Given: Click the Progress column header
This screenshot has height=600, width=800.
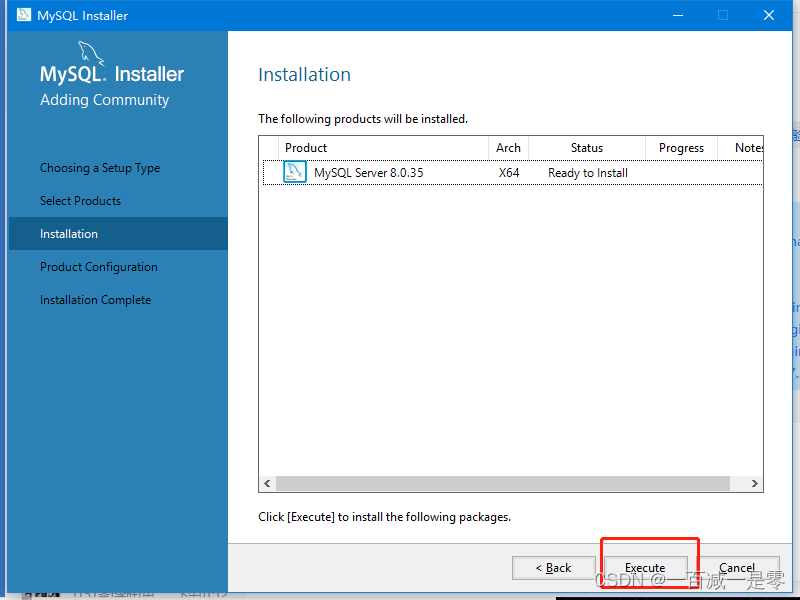Looking at the screenshot, I should [x=682, y=148].
